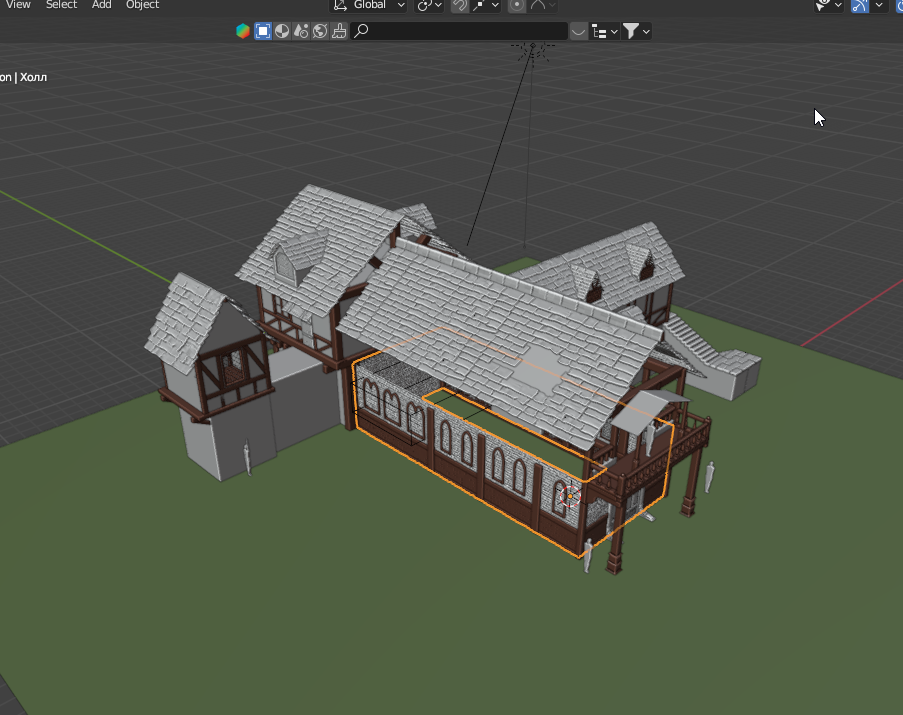Open the View menu
The width and height of the screenshot is (903, 715).
(18, 5)
